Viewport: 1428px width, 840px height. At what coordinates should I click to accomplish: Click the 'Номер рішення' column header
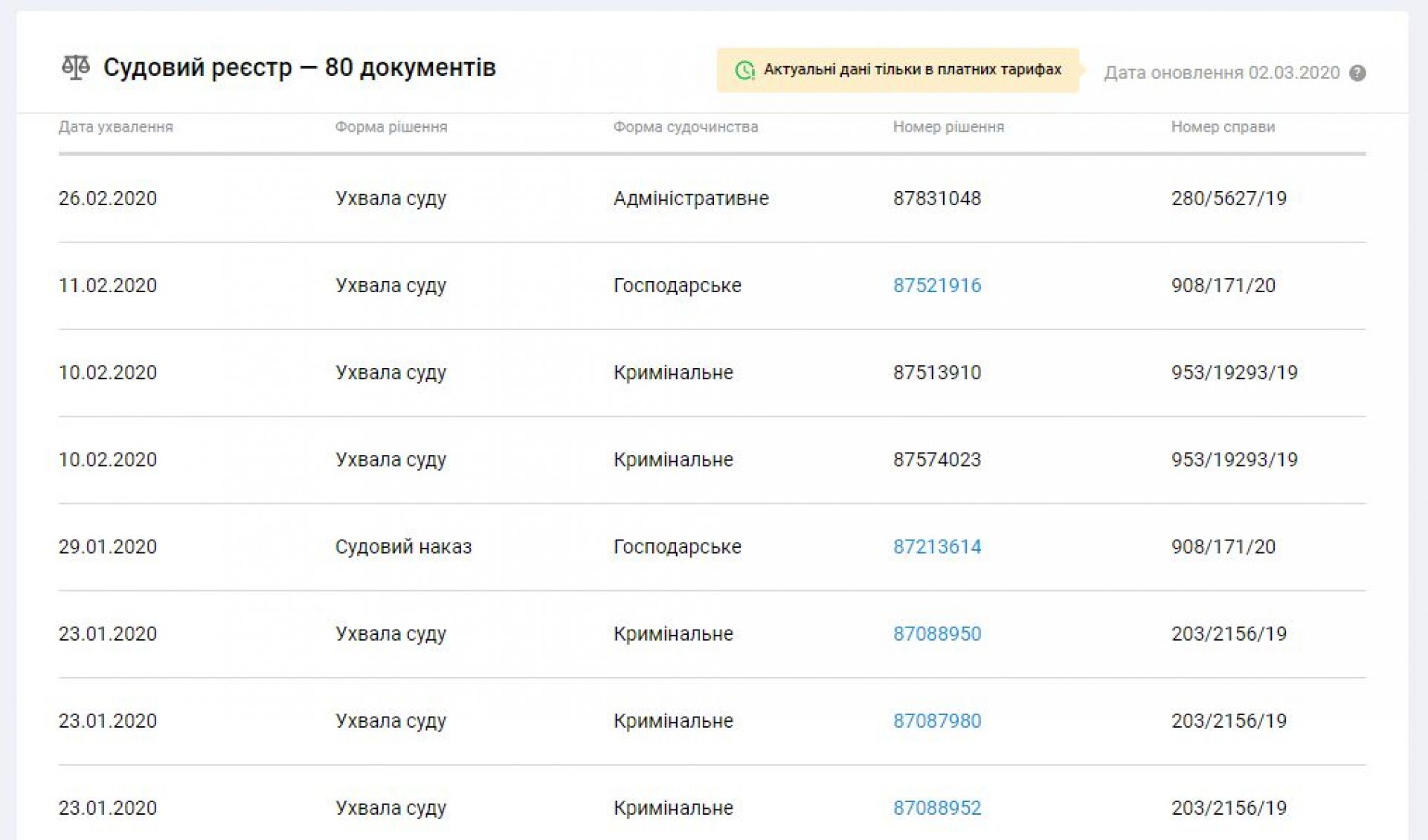click(x=948, y=127)
